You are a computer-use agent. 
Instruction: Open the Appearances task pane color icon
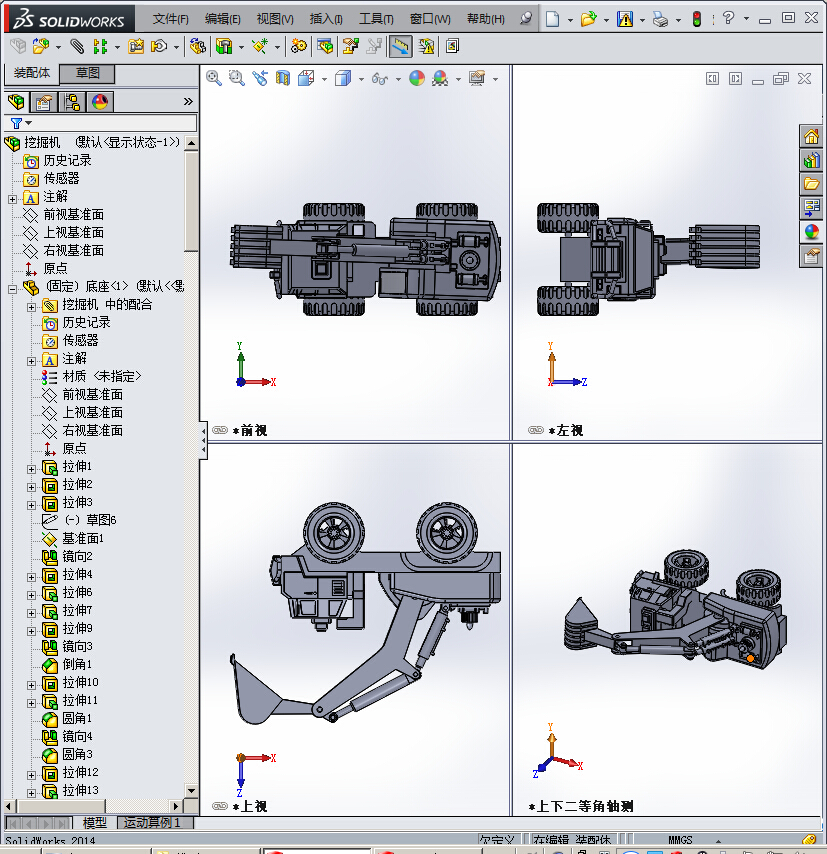point(811,232)
